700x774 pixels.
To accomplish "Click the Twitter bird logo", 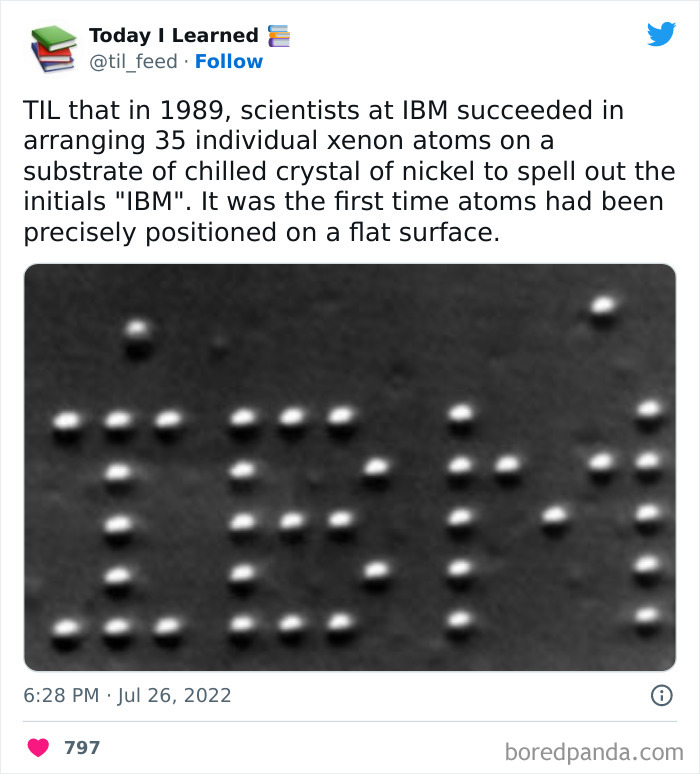I will coord(661,34).
